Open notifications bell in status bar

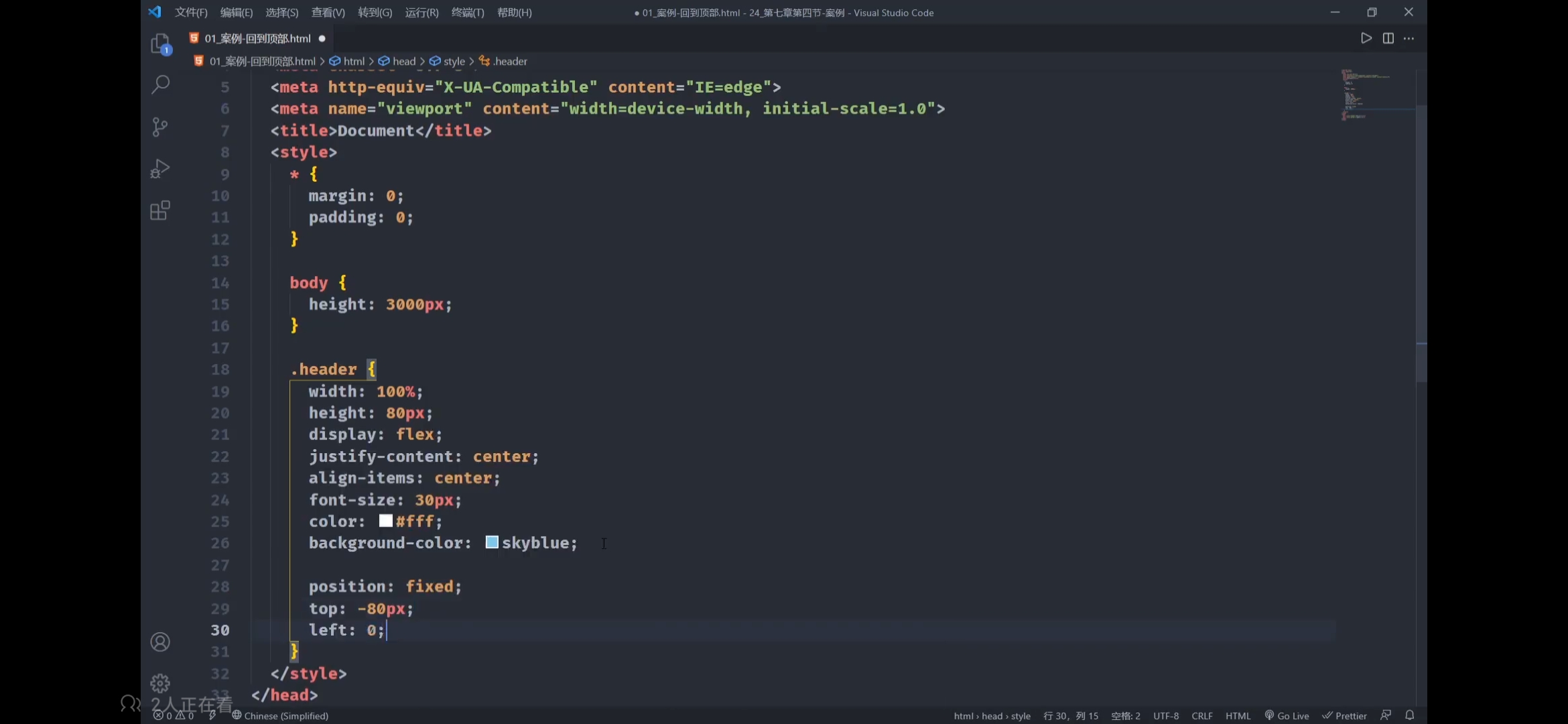tap(1409, 715)
